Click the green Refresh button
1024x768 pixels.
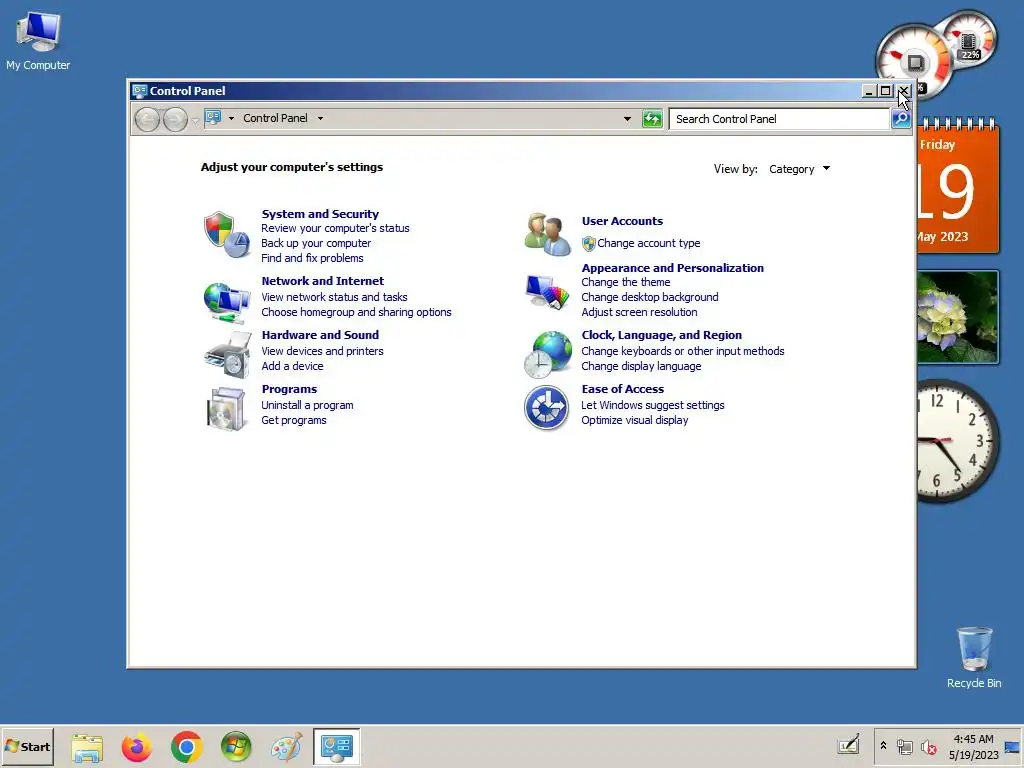click(652, 119)
